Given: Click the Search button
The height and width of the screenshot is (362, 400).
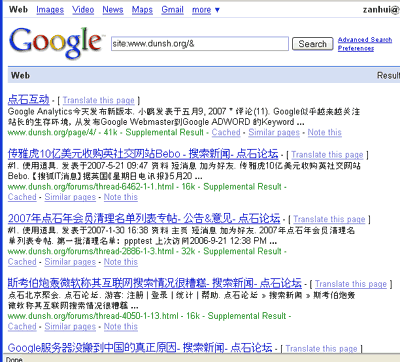Looking at the screenshot, I should tap(313, 44).
